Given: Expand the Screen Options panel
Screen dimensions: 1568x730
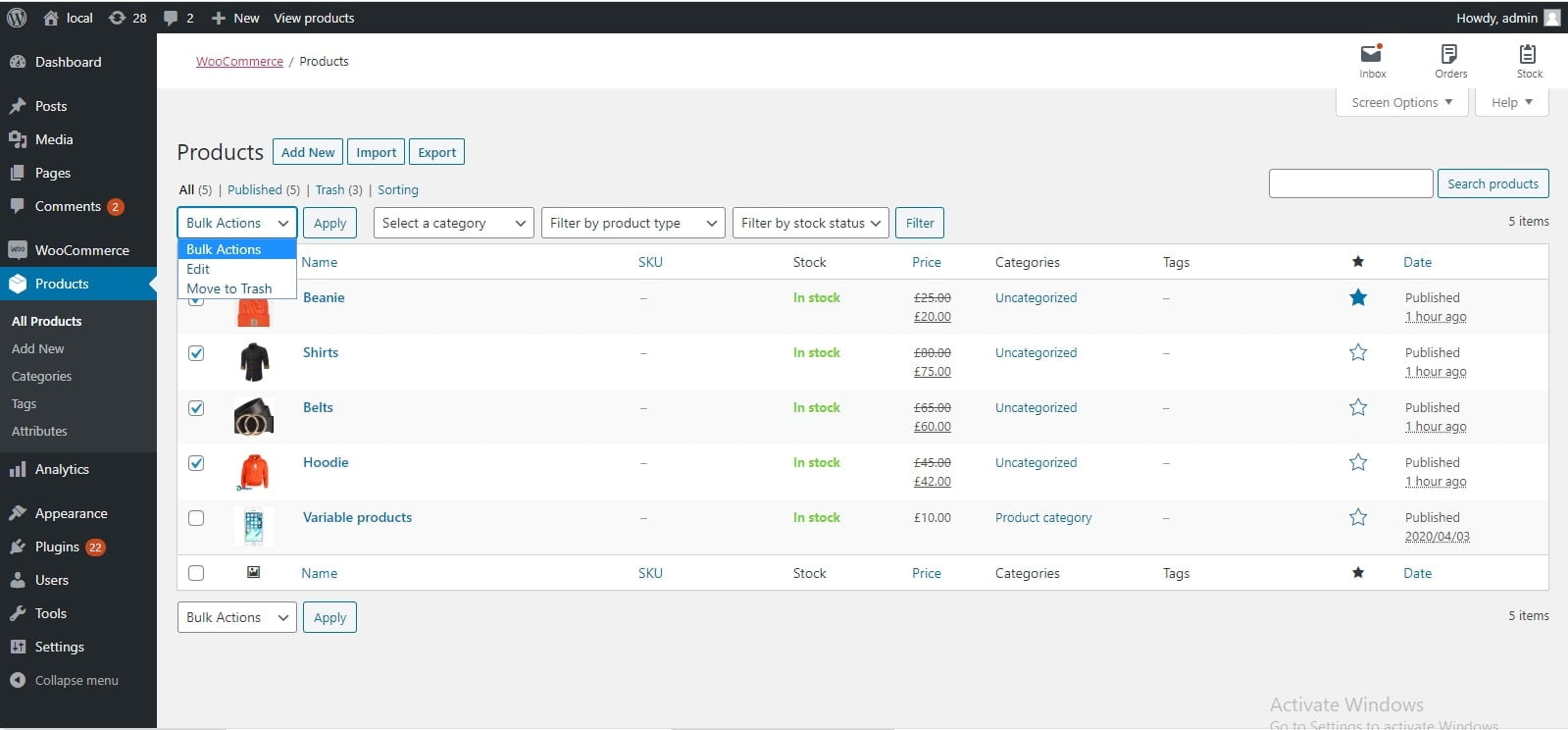Looking at the screenshot, I should (x=1401, y=102).
